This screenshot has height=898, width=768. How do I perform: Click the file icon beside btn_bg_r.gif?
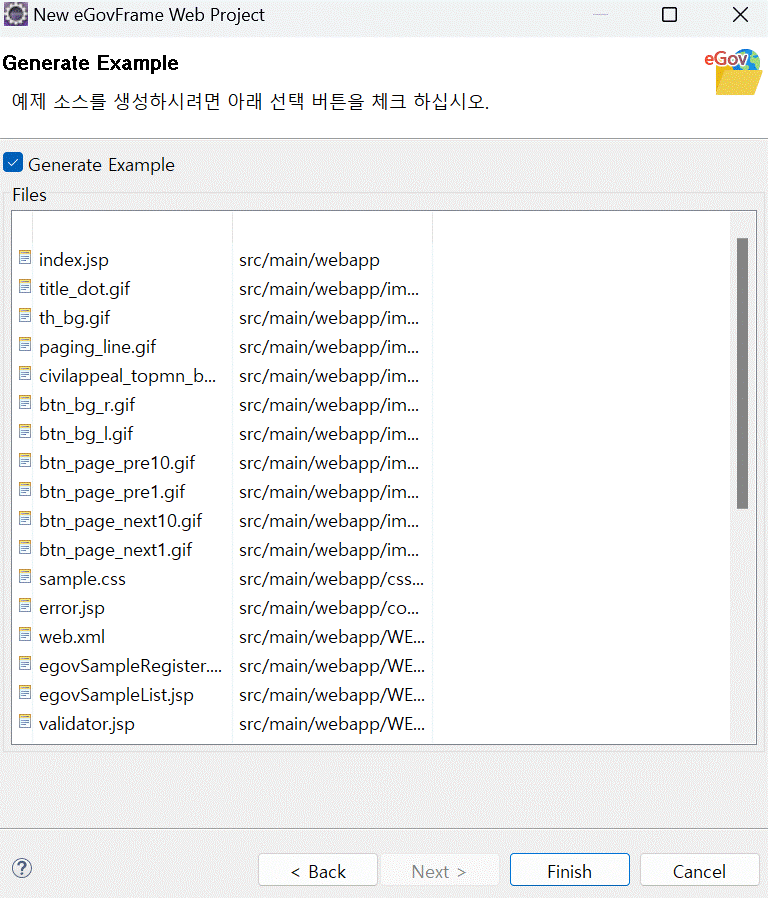point(25,403)
